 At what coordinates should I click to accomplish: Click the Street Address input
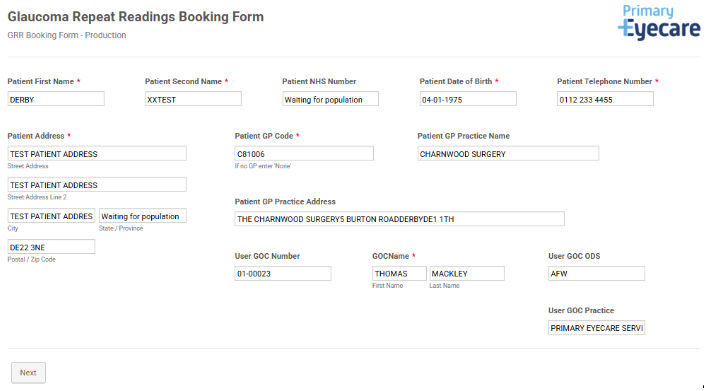pos(97,154)
